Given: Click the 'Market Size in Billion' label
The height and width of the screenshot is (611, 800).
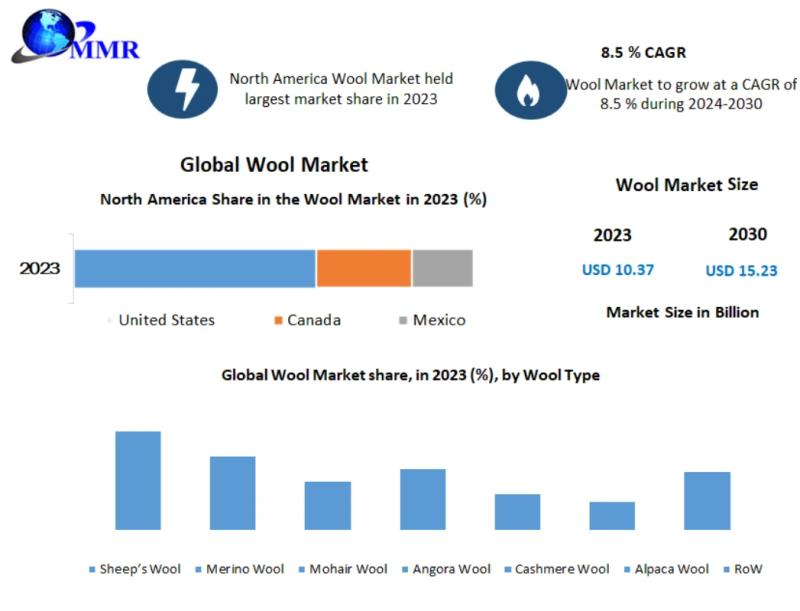Looking at the screenshot, I should (x=683, y=312).
